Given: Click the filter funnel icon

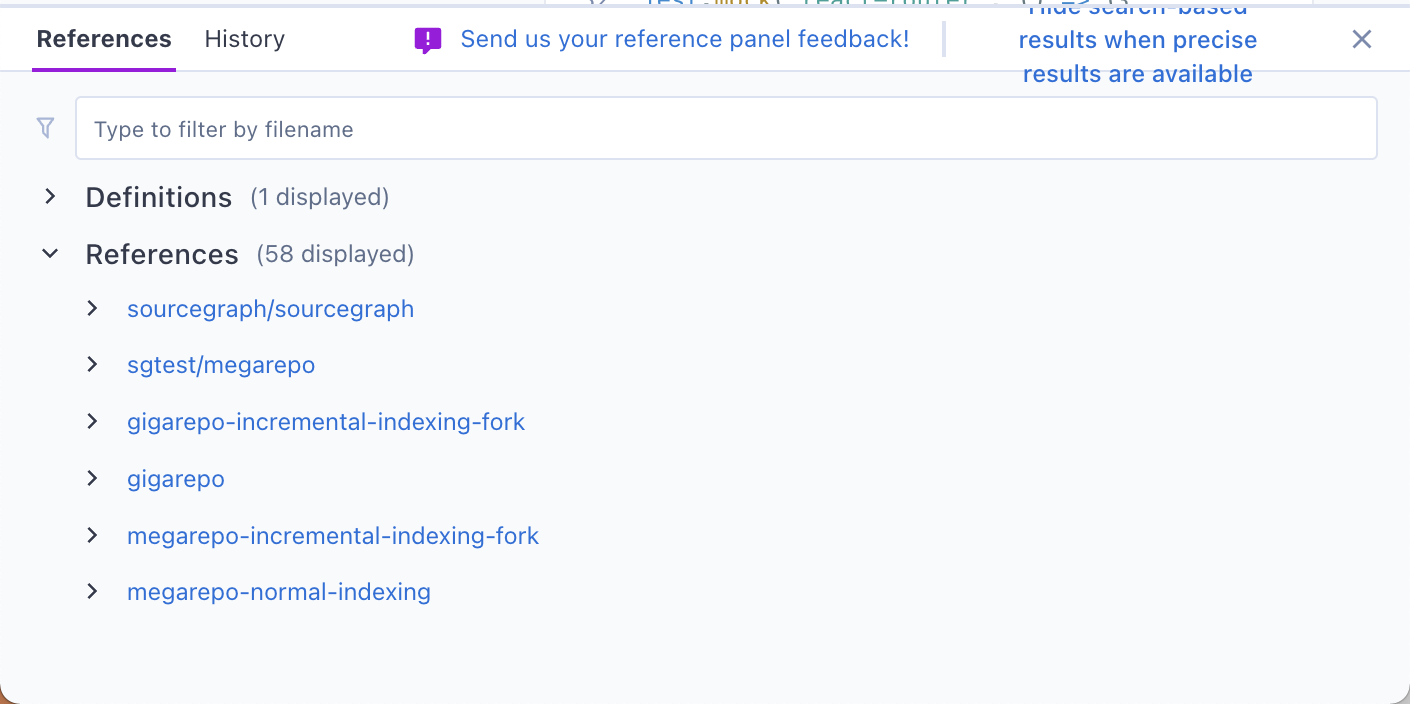Looking at the screenshot, I should click(x=45, y=128).
